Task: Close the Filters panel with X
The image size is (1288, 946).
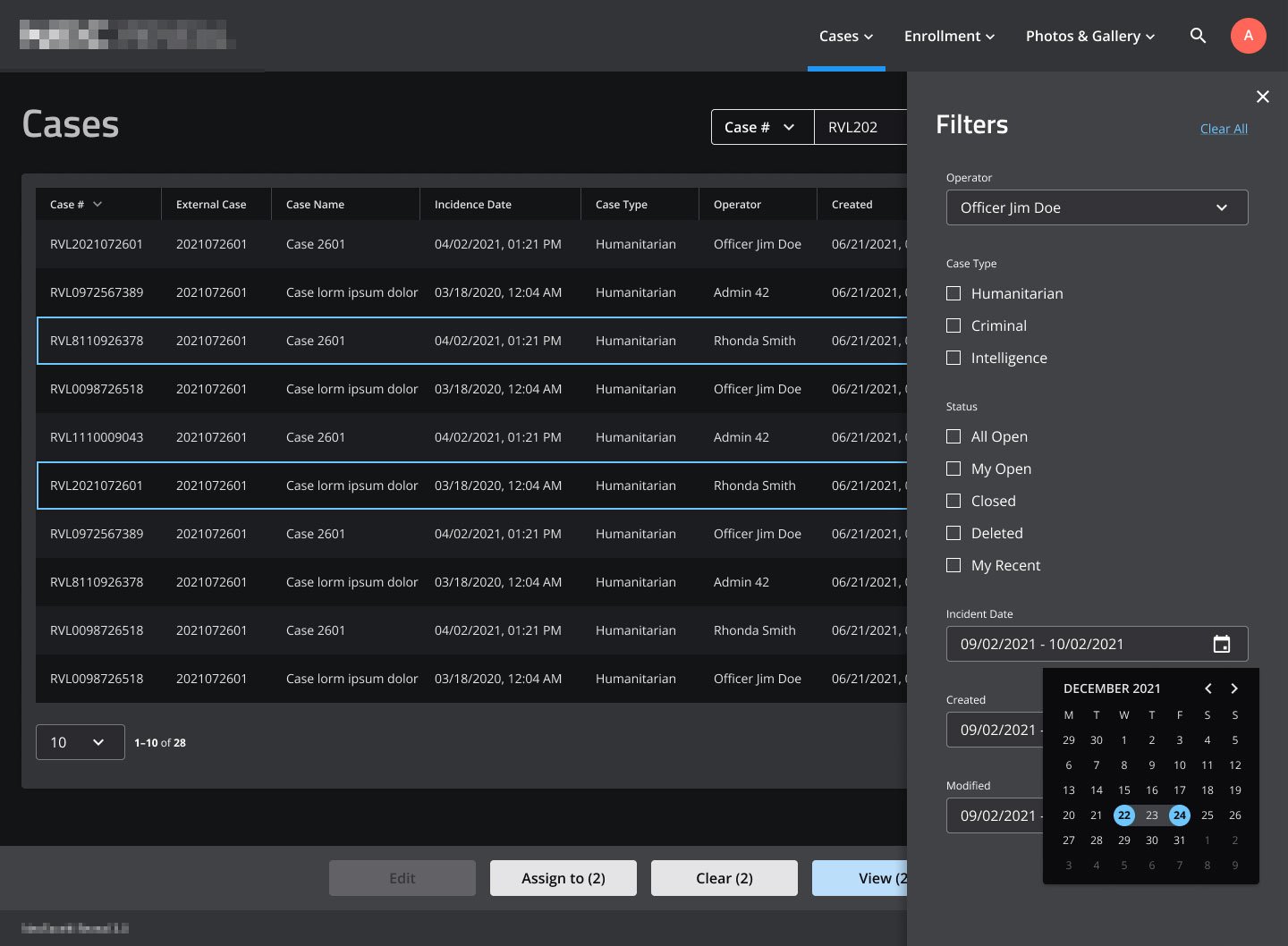Action: (1262, 97)
